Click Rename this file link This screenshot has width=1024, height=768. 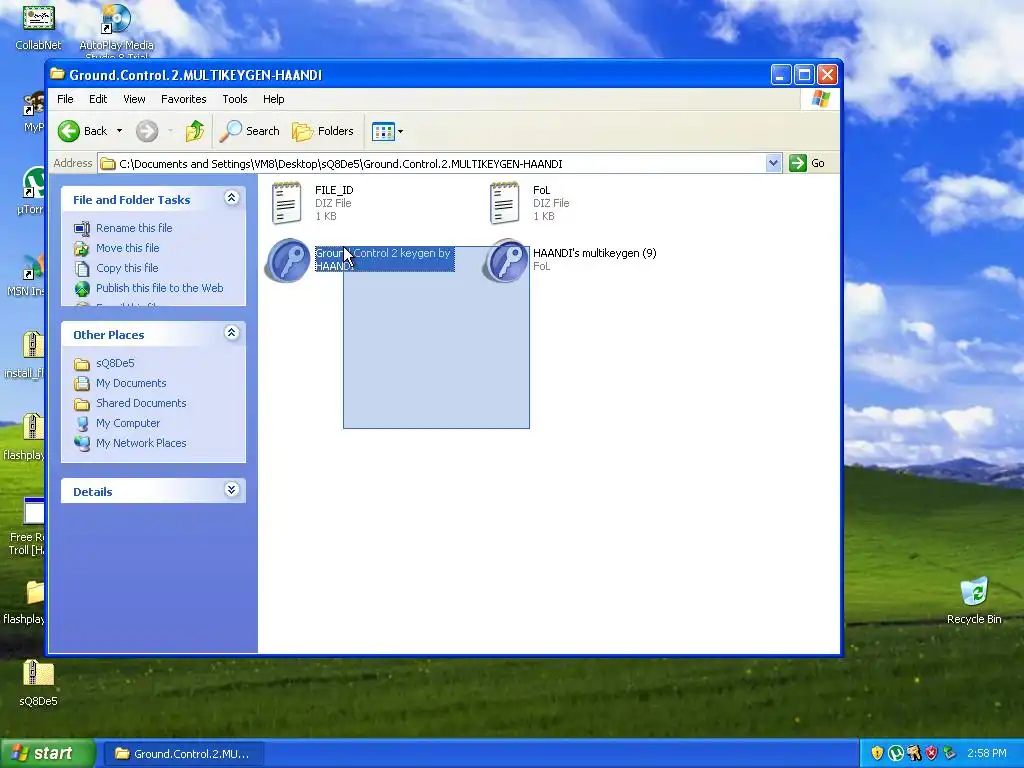tap(134, 228)
